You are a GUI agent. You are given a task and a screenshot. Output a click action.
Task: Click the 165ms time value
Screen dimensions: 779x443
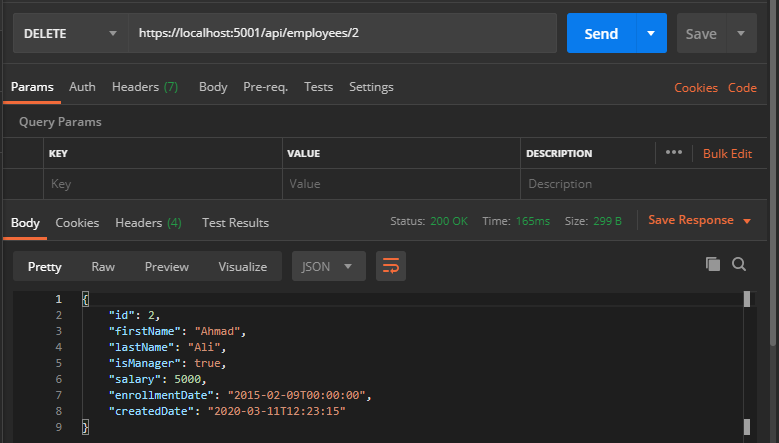533,221
